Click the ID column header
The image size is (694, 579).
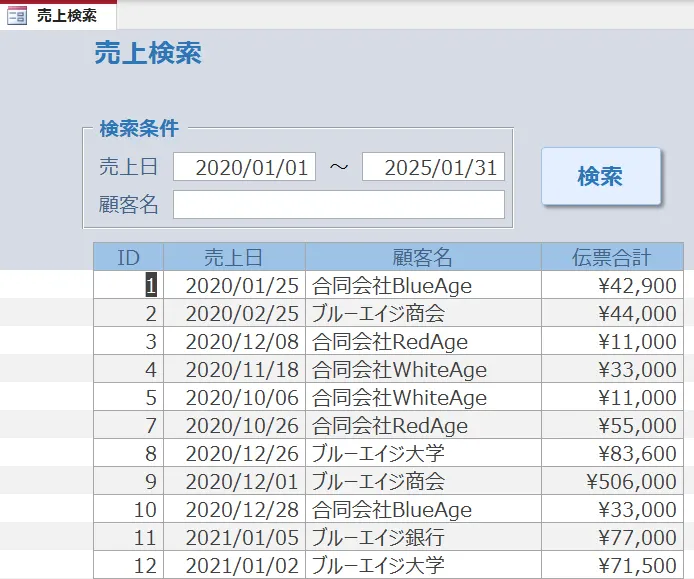[128, 257]
